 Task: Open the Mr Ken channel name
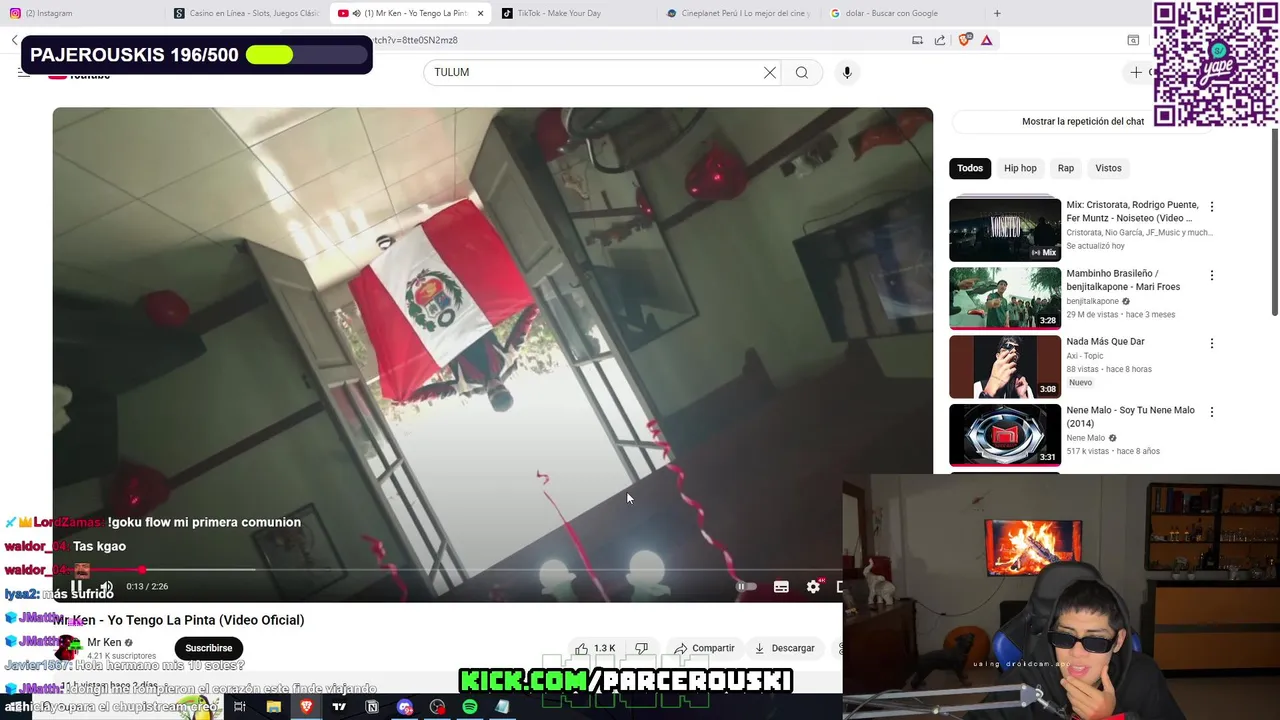104,643
